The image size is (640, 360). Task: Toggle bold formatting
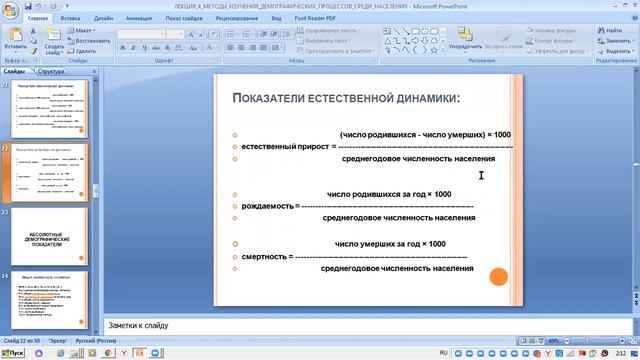point(122,48)
